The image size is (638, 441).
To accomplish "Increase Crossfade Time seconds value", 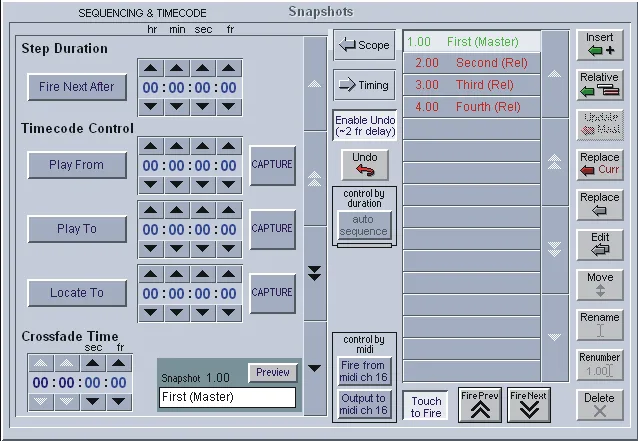I will 93,363.
